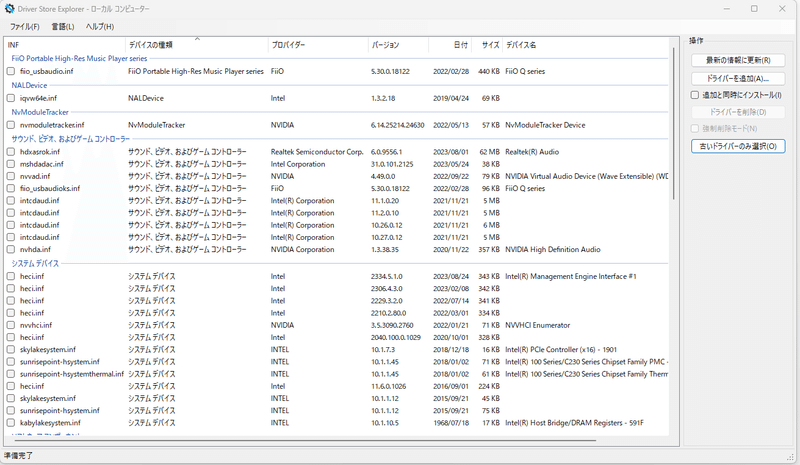Image resolution: width=800 pixels, height=465 pixels.
Task: Collapse the システム デバイス group header
Action: [35, 263]
